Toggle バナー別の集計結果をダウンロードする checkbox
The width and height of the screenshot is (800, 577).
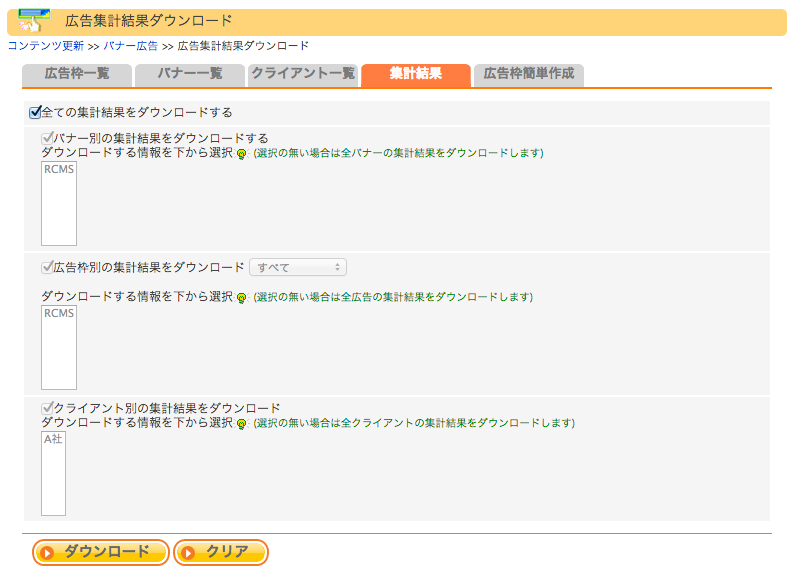click(47, 138)
